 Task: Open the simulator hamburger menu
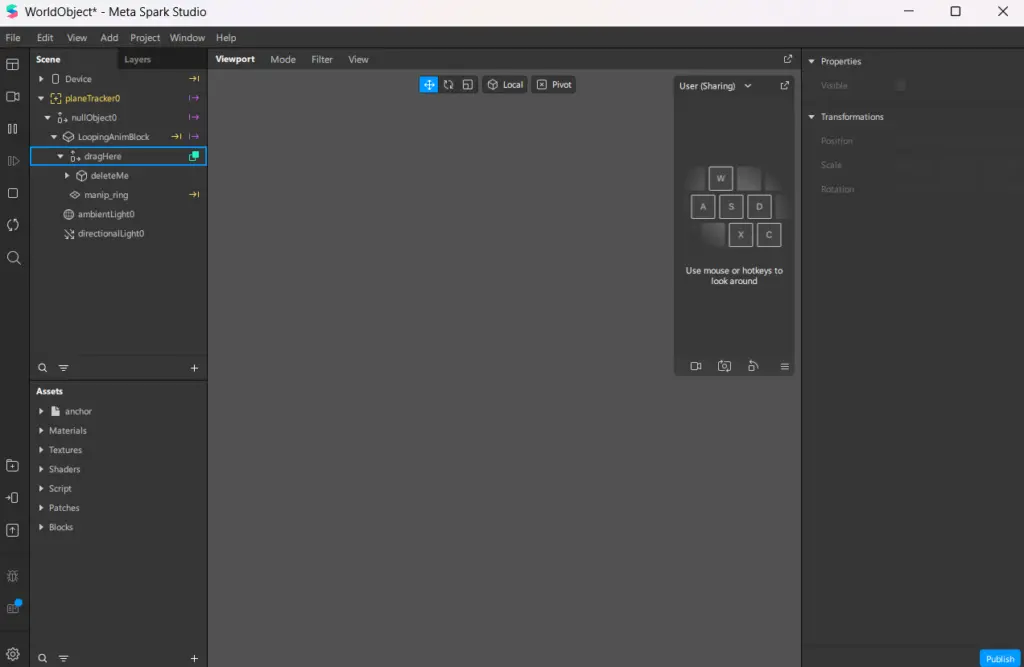coord(784,366)
